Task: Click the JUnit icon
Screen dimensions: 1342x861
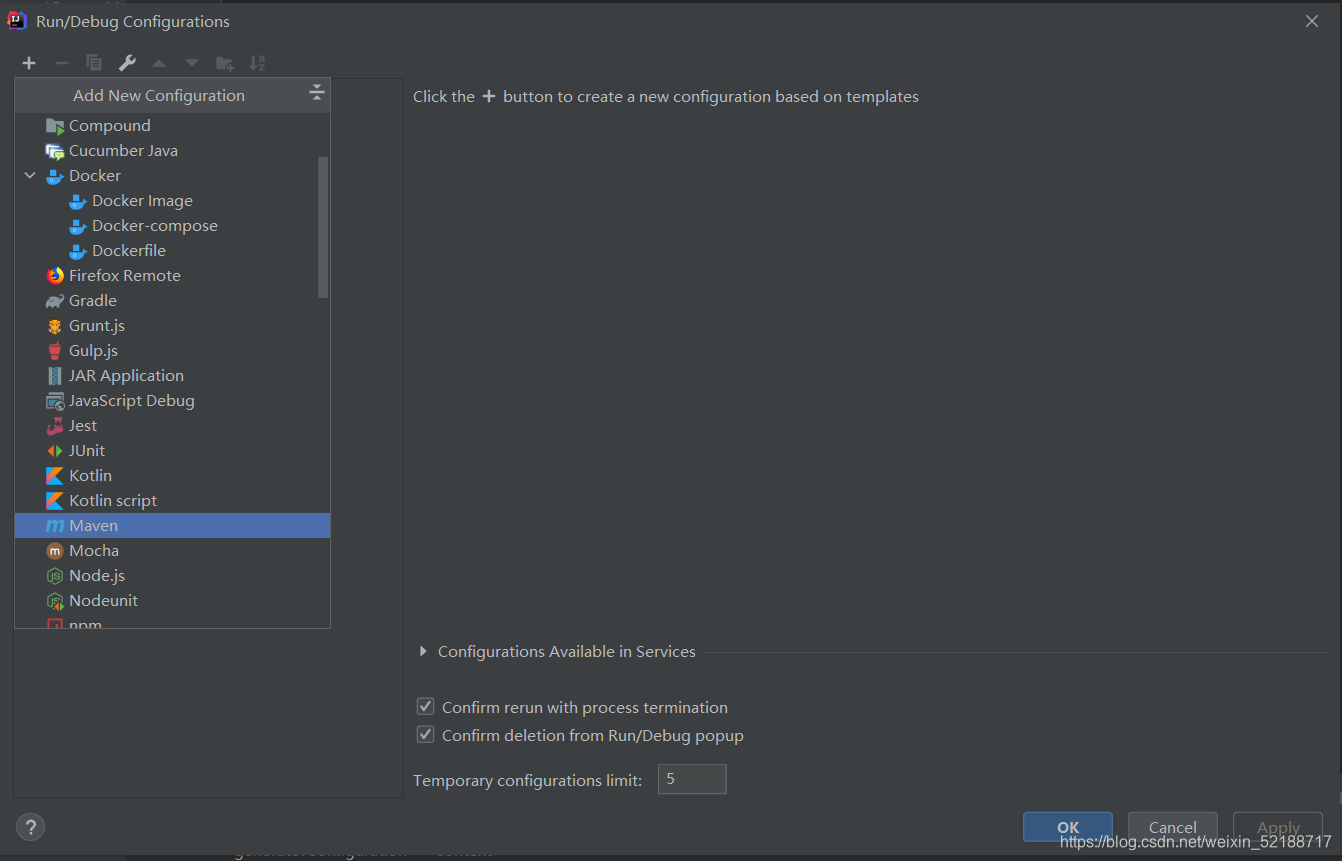Action: (x=55, y=451)
